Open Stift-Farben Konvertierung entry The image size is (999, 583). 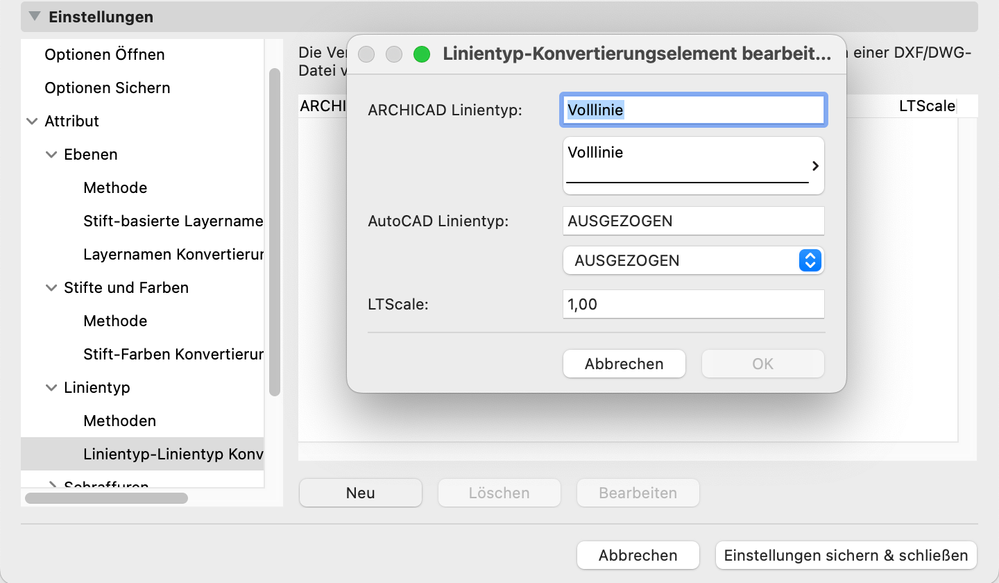point(173,354)
